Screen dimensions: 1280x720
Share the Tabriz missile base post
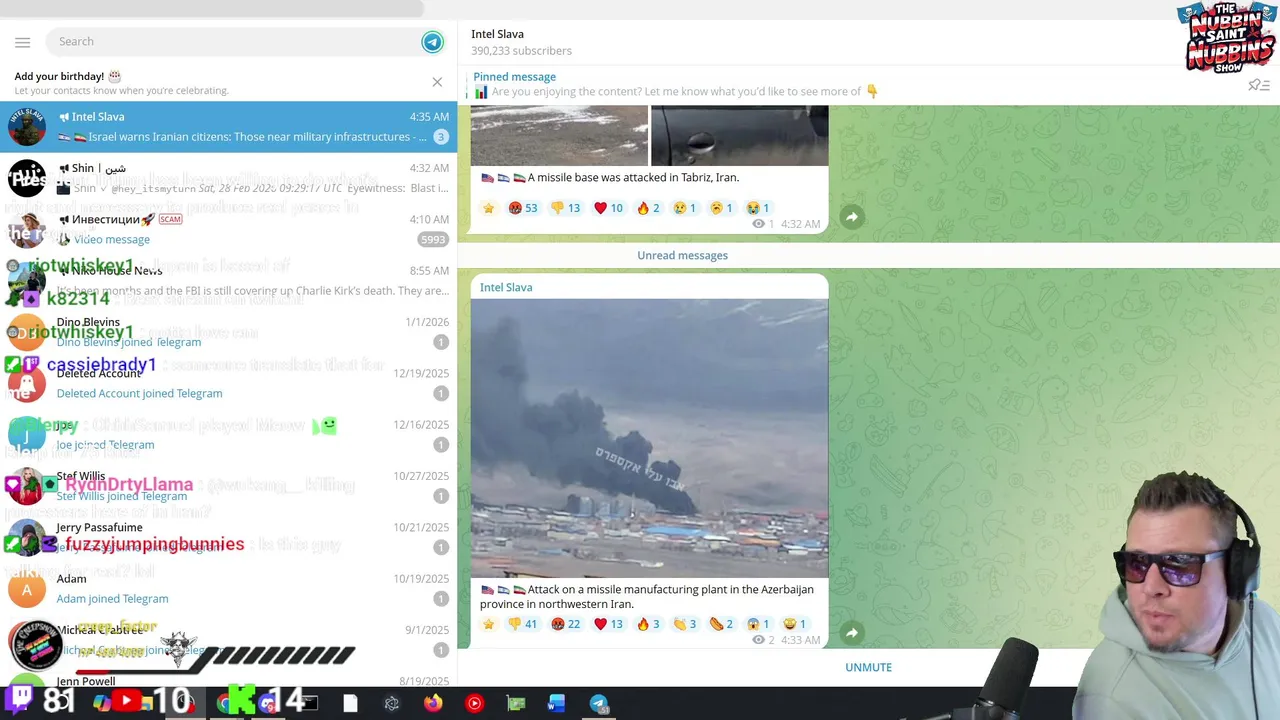click(851, 216)
